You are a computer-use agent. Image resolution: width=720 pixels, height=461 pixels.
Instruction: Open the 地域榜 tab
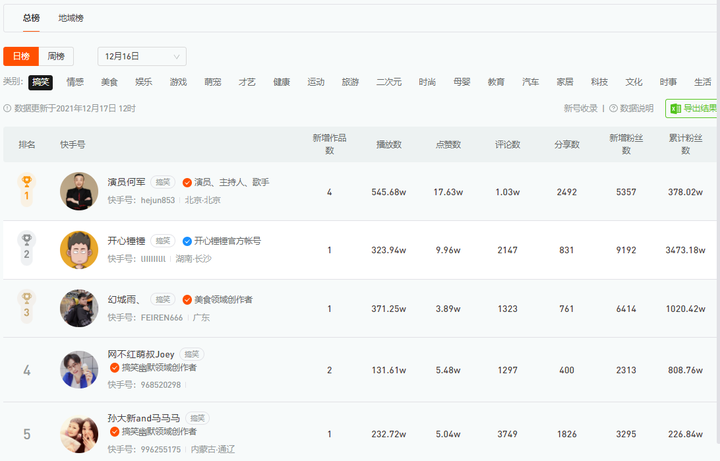pyautogui.click(x=71, y=18)
